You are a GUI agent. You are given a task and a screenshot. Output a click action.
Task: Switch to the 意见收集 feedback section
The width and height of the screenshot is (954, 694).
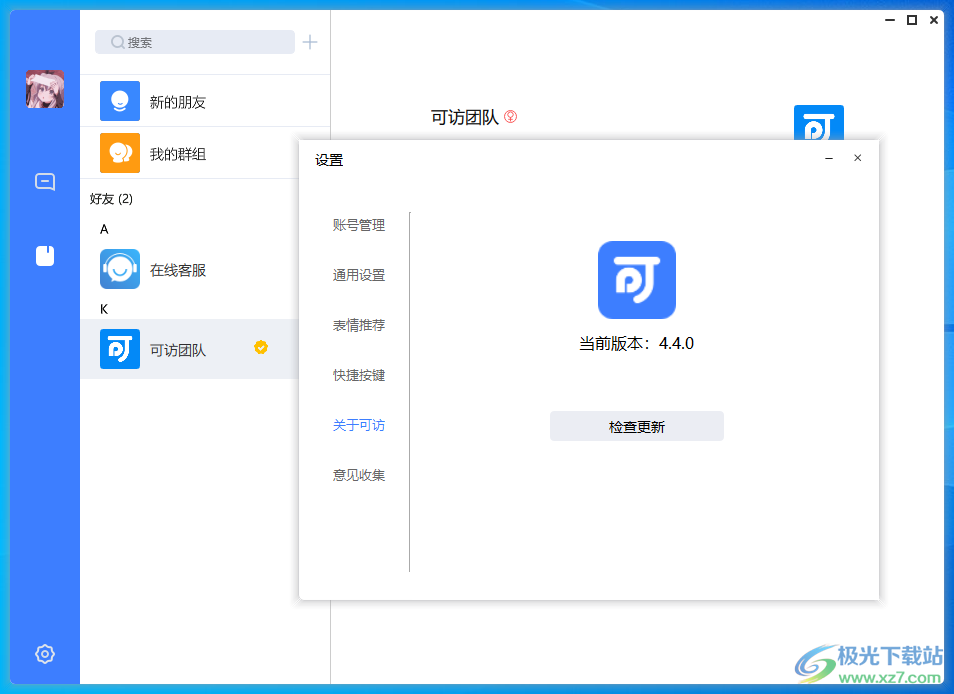point(359,475)
